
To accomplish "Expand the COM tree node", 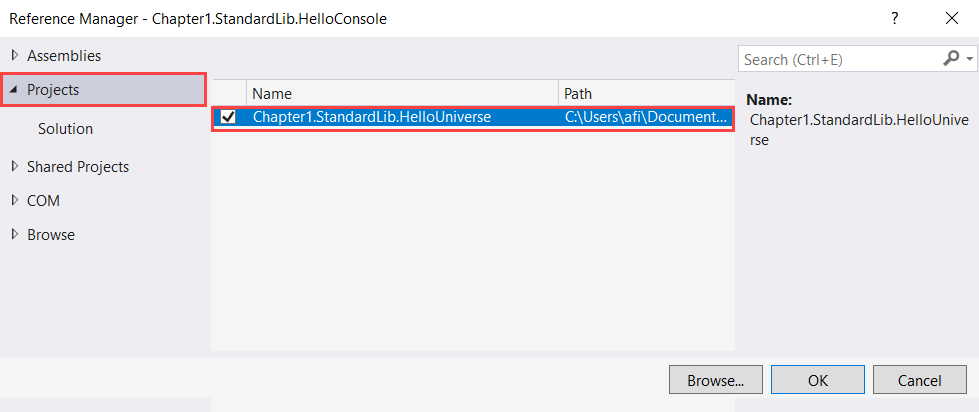I will (x=15, y=200).
